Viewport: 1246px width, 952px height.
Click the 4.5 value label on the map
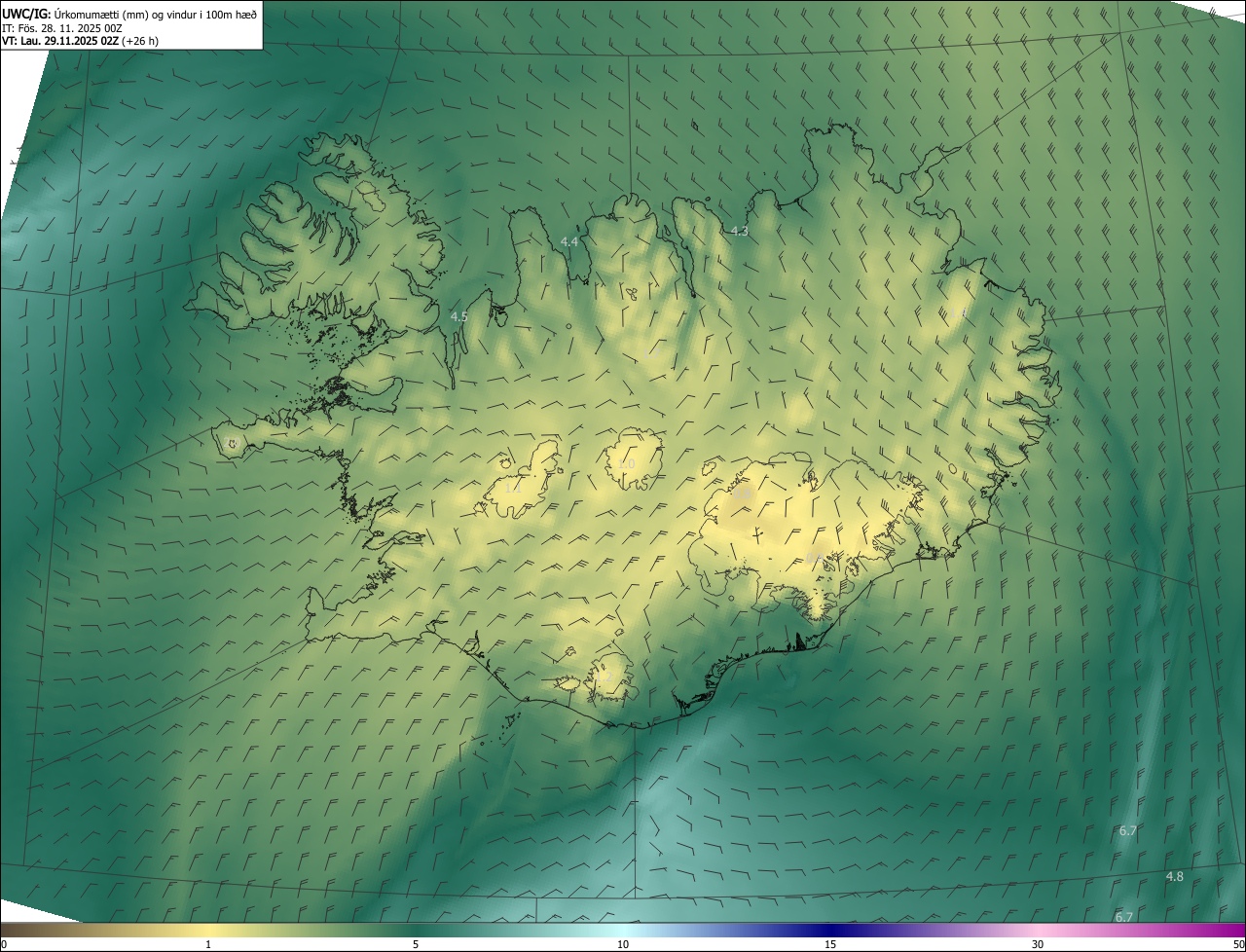(x=459, y=316)
